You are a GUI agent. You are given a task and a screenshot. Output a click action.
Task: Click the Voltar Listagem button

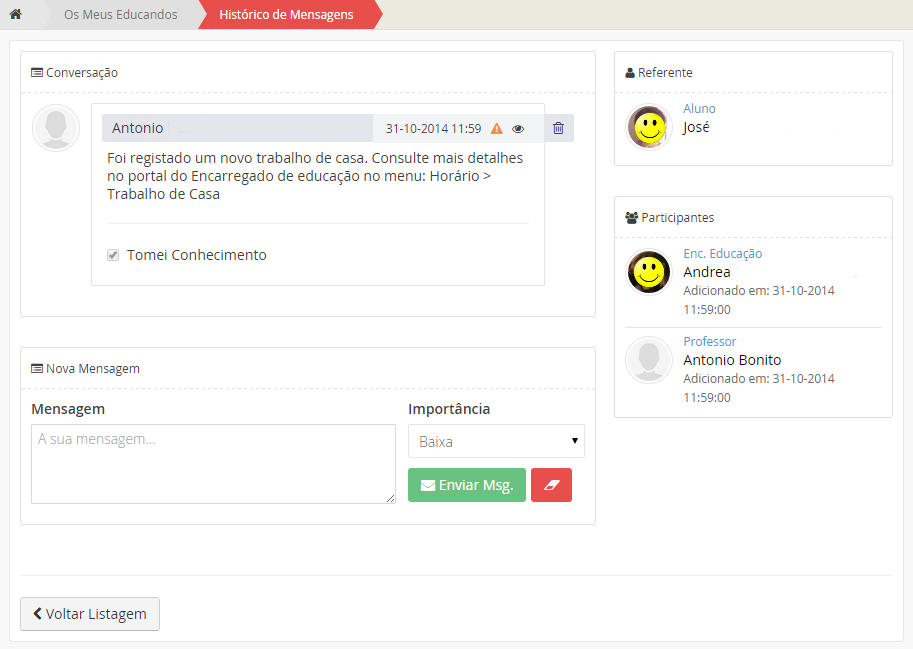(90, 614)
